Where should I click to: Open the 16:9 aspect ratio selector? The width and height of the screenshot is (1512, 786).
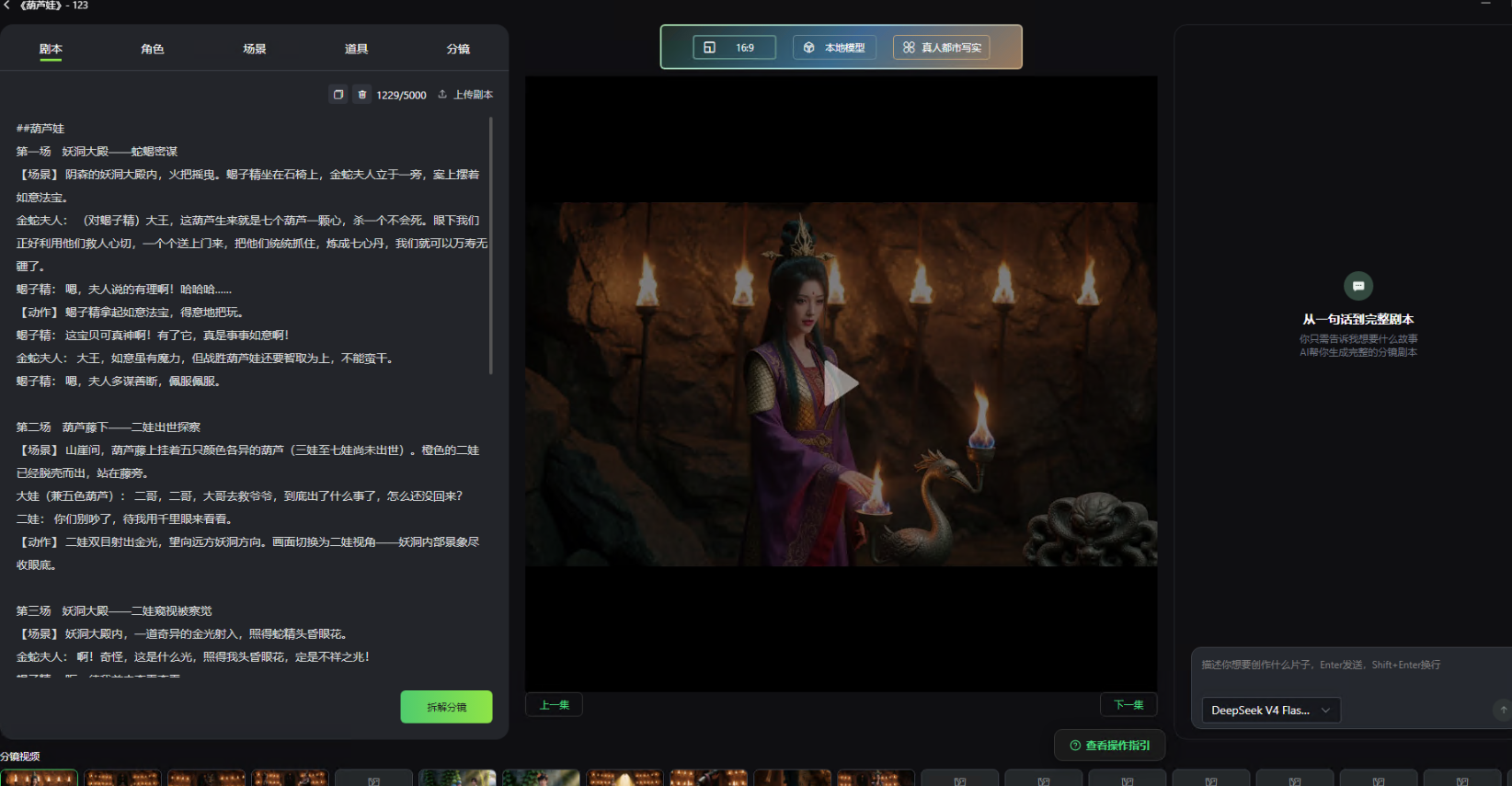[x=734, y=48]
